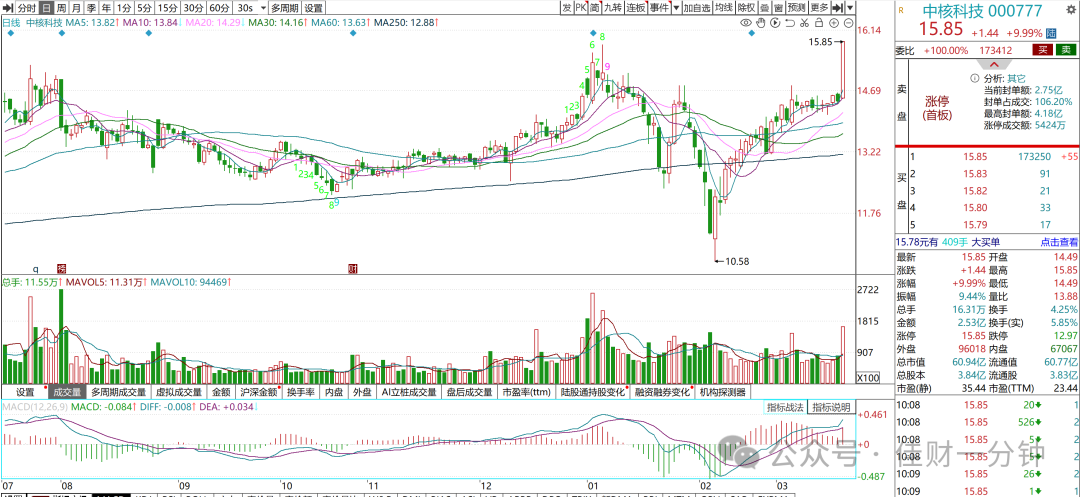The width and height of the screenshot is (1080, 497).
Task: Select the 季 quarterly period tab
Action: pos(90,8)
